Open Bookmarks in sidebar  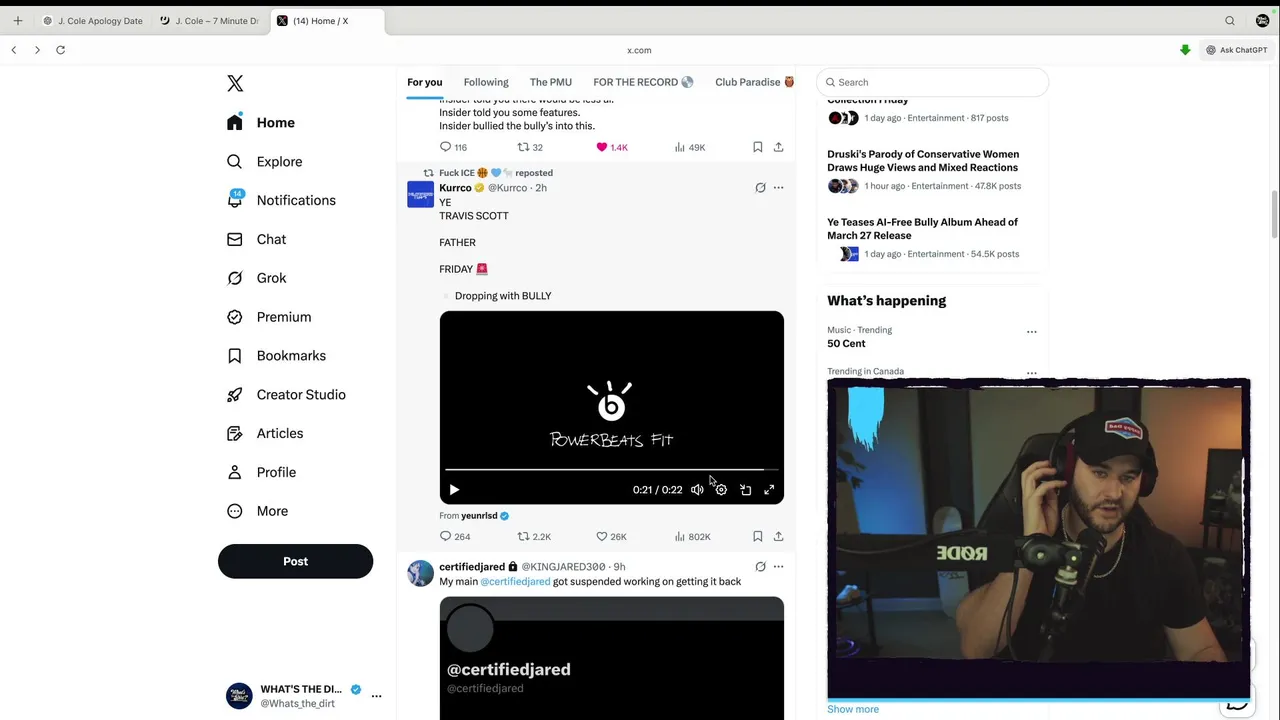tap(276, 356)
